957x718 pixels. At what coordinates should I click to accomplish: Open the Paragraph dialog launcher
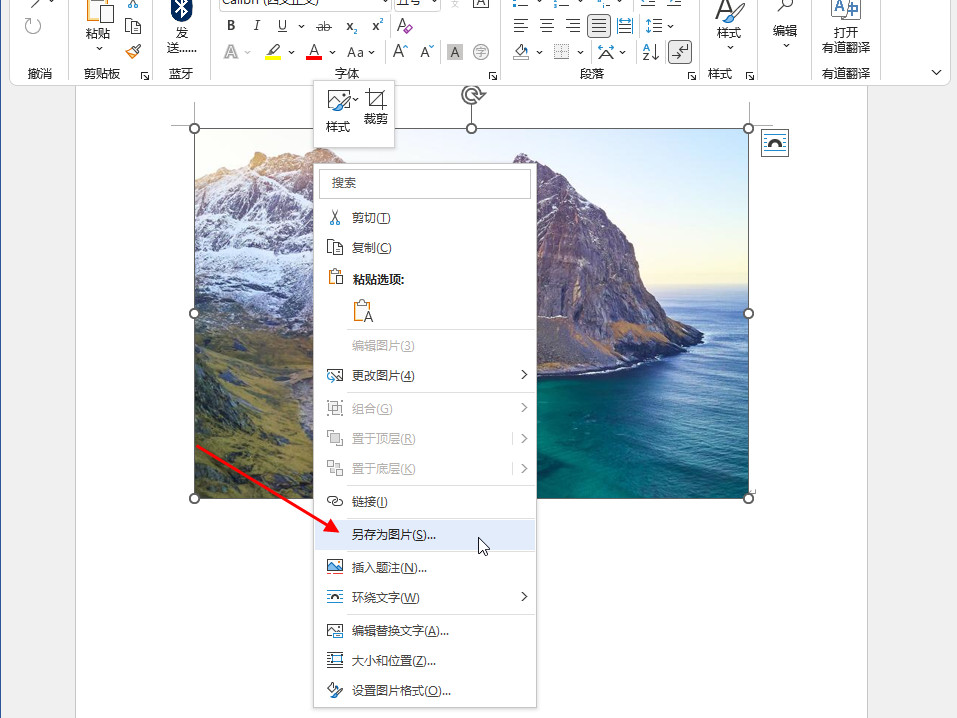692,76
